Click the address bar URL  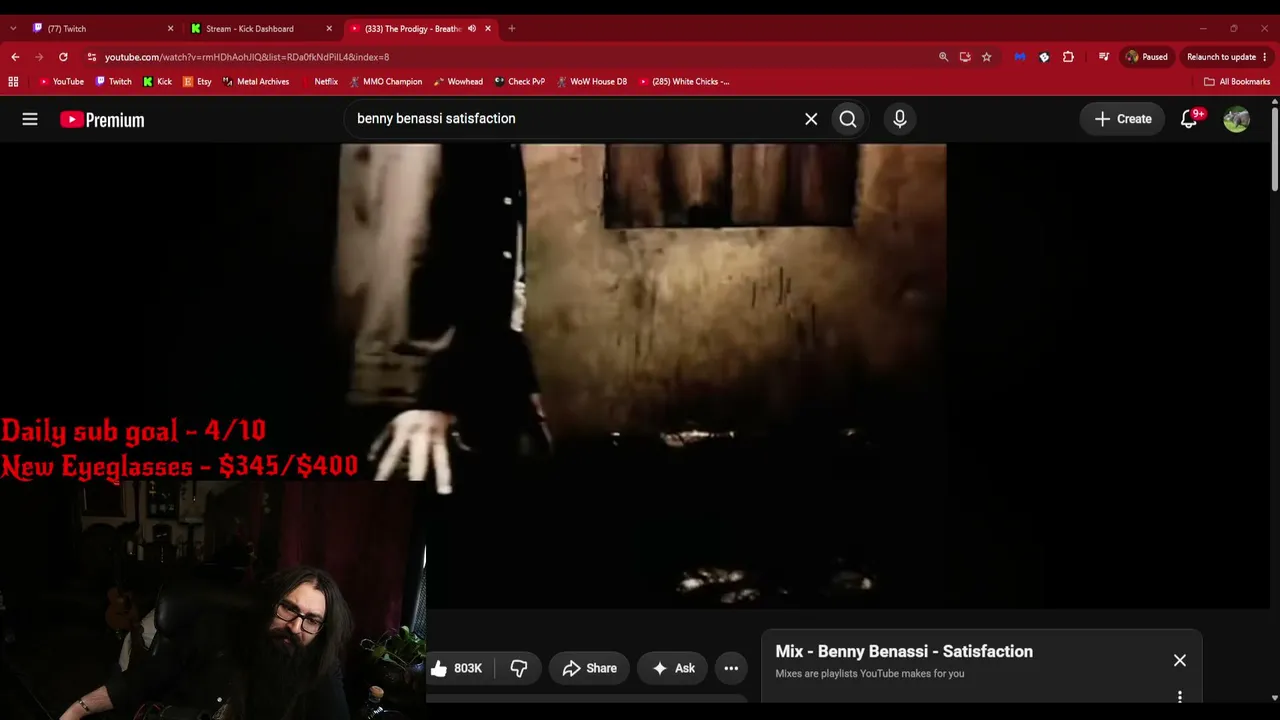[x=247, y=57]
